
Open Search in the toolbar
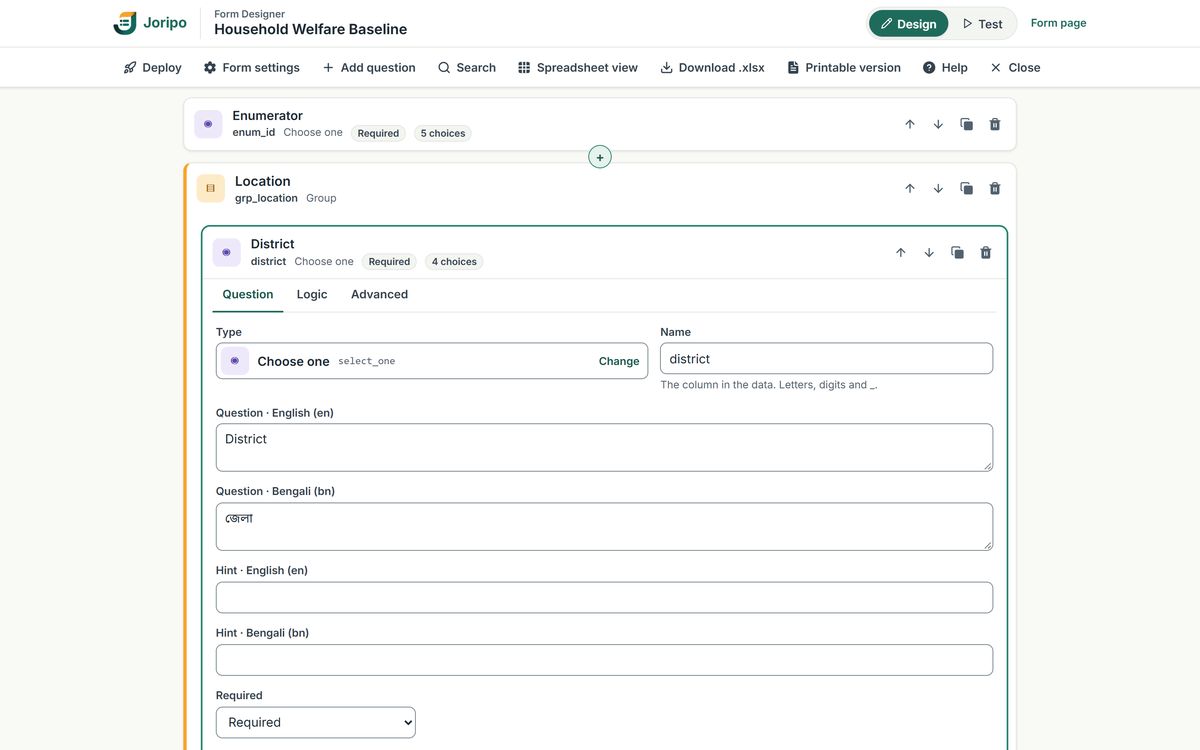coord(466,68)
